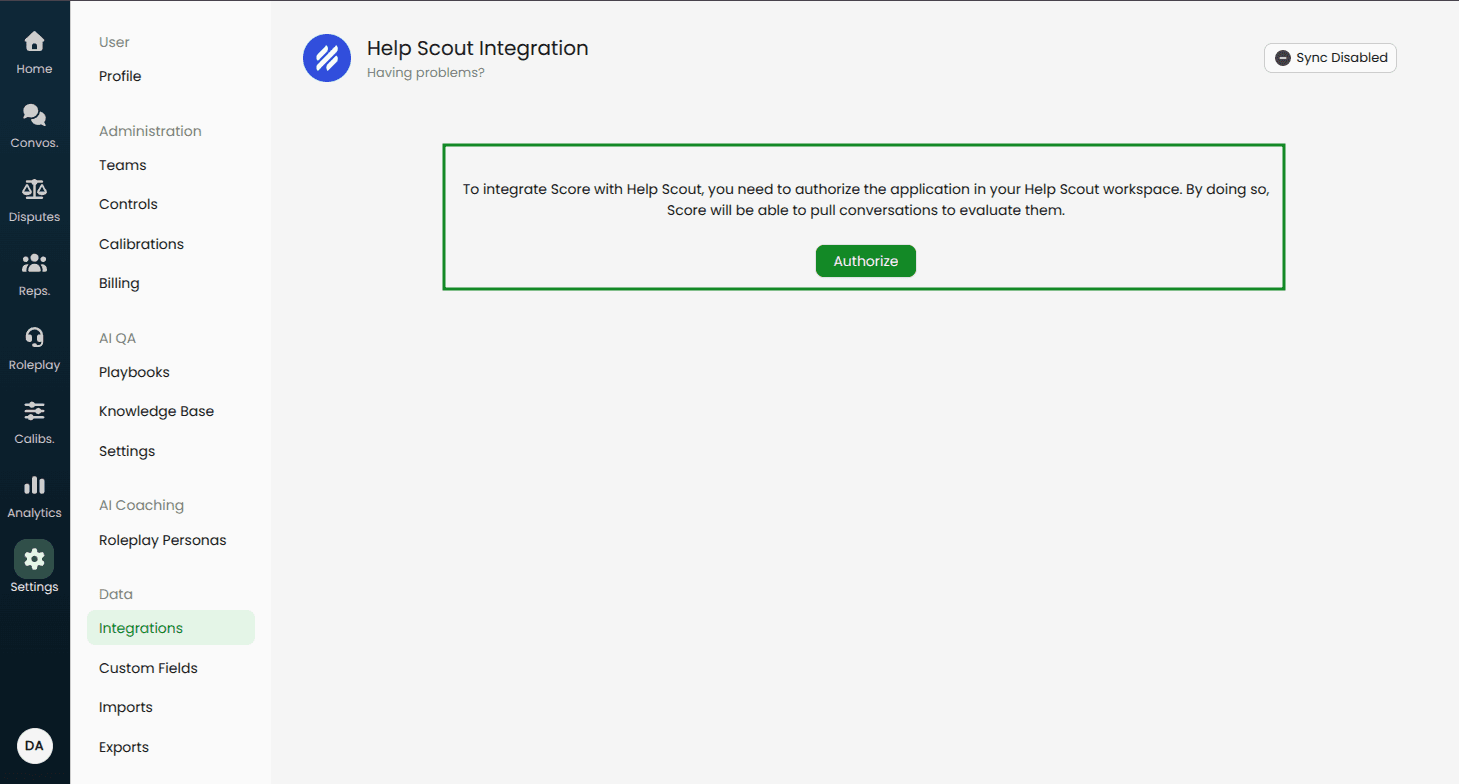Click the Sync Disabled status badge

[x=1330, y=58]
